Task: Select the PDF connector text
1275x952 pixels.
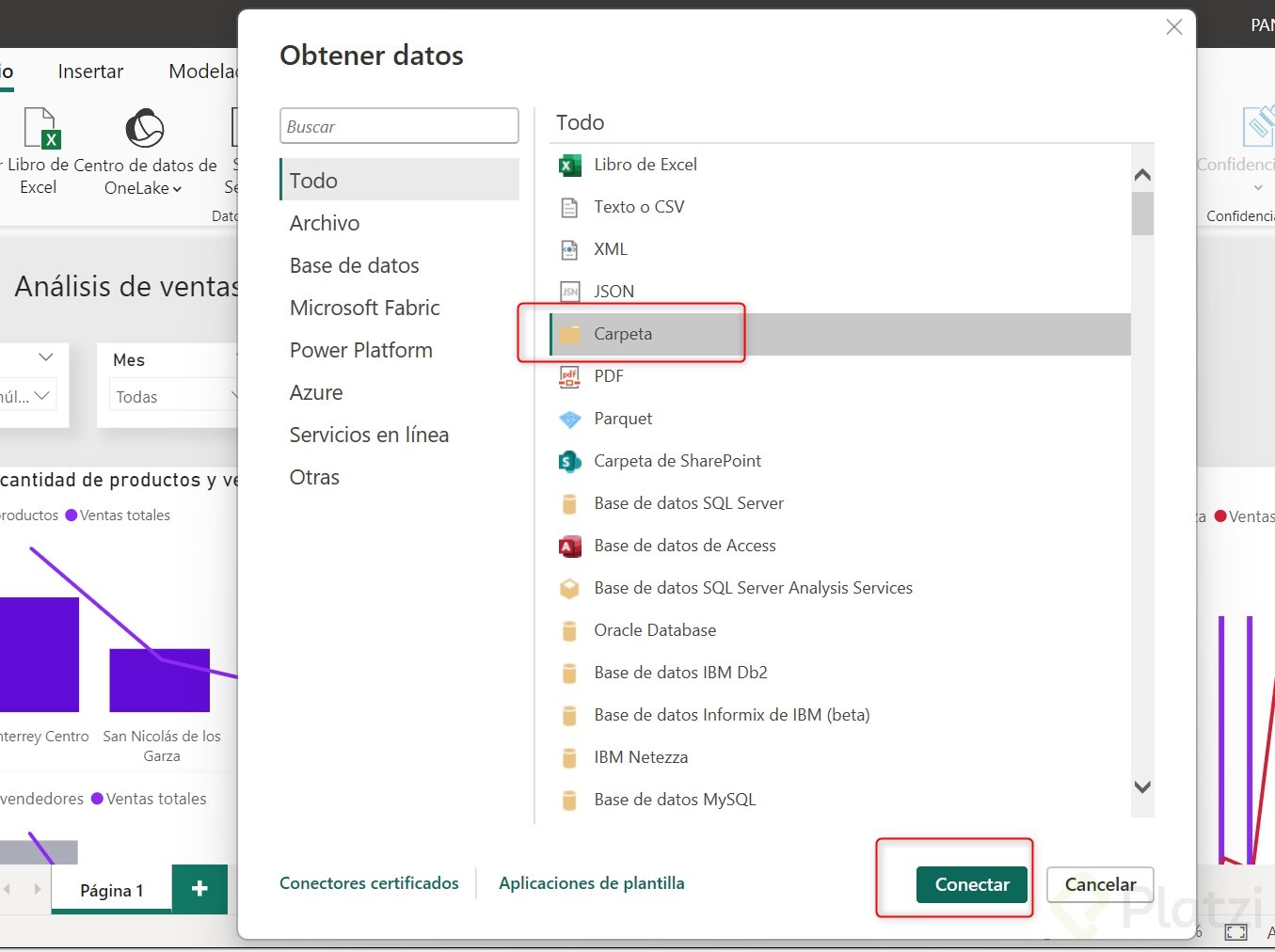Action: coord(609,376)
